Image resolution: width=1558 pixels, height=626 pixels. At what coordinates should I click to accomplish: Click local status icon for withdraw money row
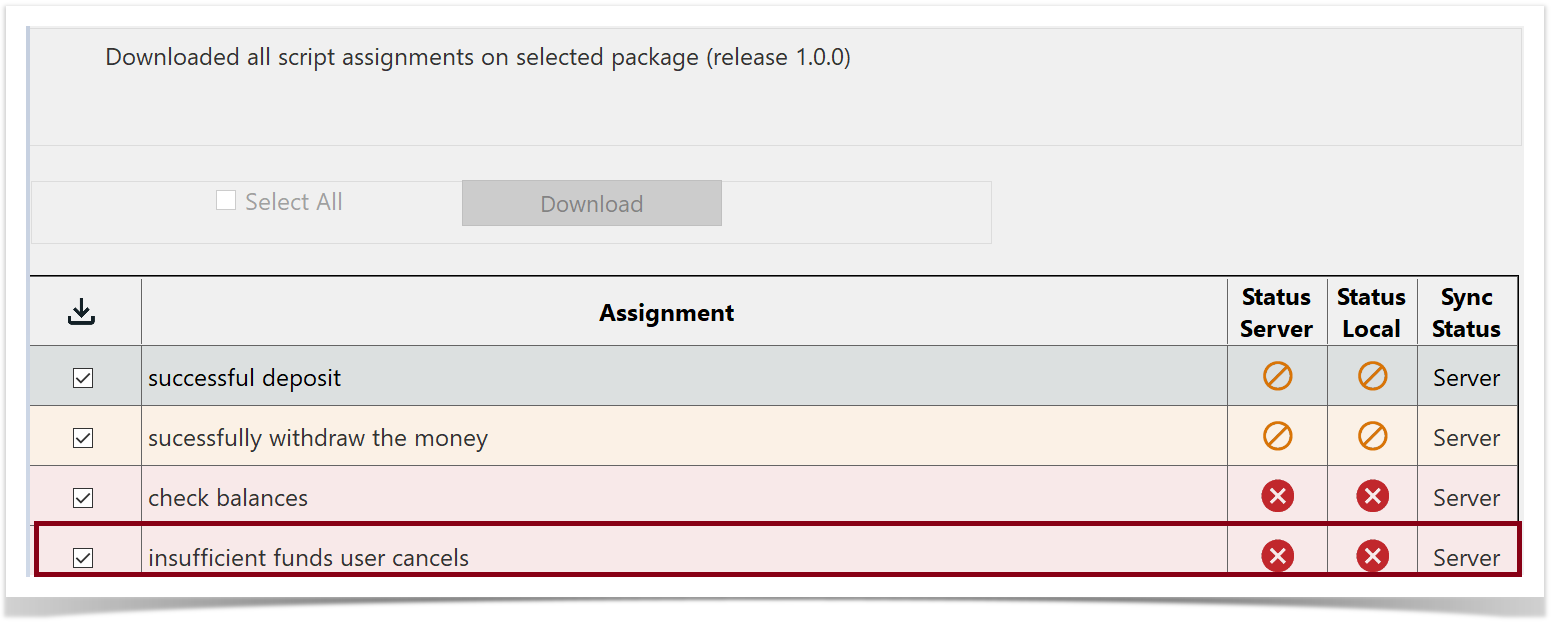[1372, 437]
